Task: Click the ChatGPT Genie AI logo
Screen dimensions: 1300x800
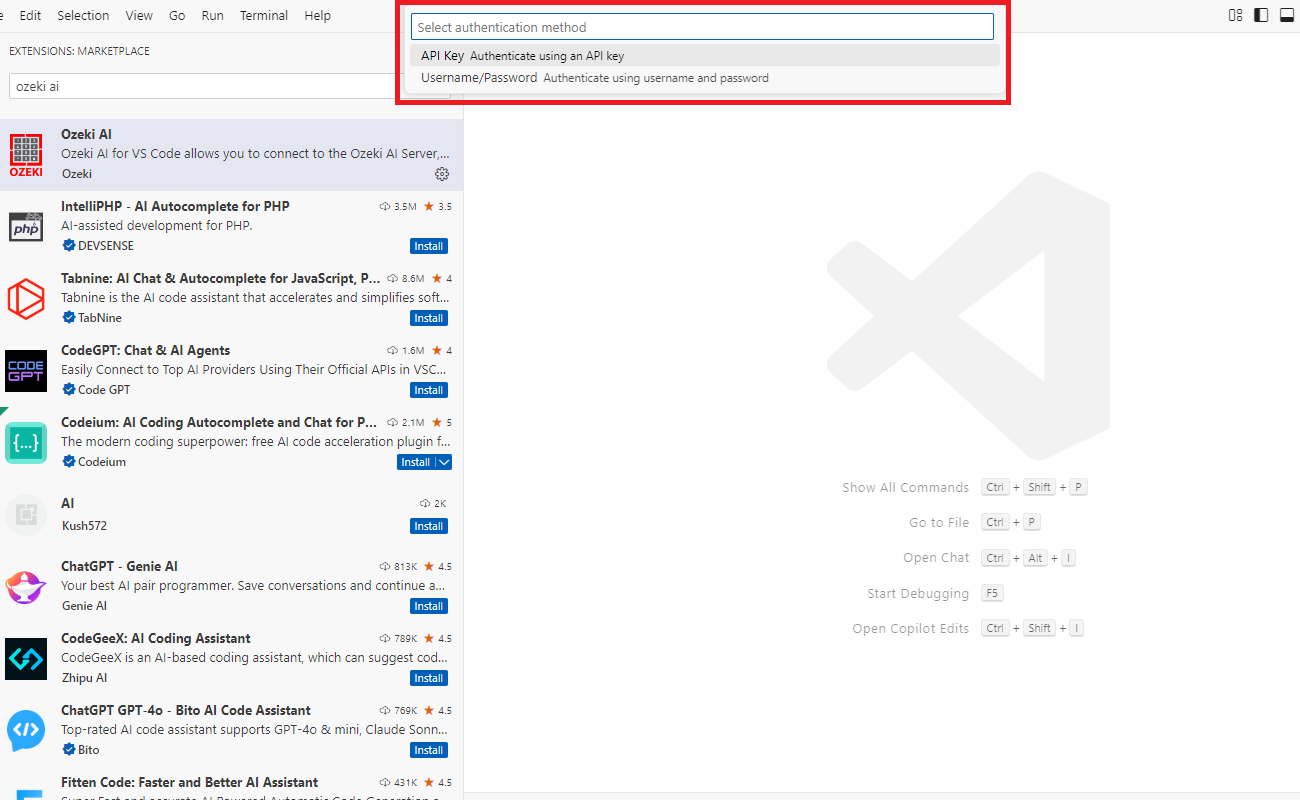Action: tap(26, 587)
